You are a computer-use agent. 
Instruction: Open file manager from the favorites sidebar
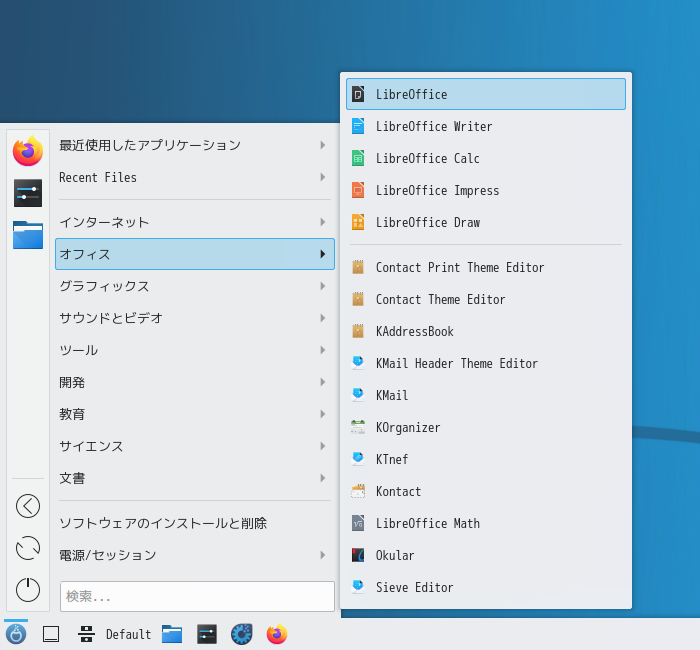point(28,235)
